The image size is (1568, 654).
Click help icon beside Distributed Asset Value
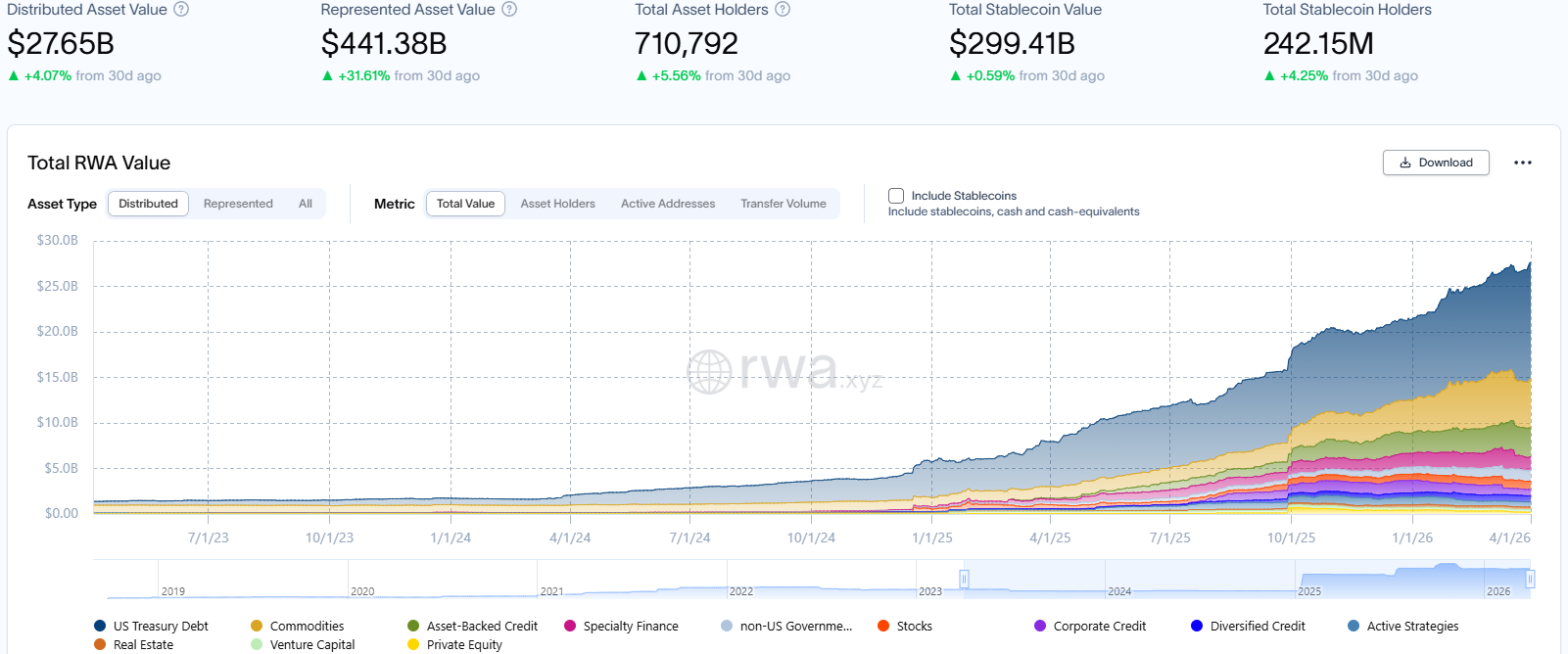[x=181, y=10]
